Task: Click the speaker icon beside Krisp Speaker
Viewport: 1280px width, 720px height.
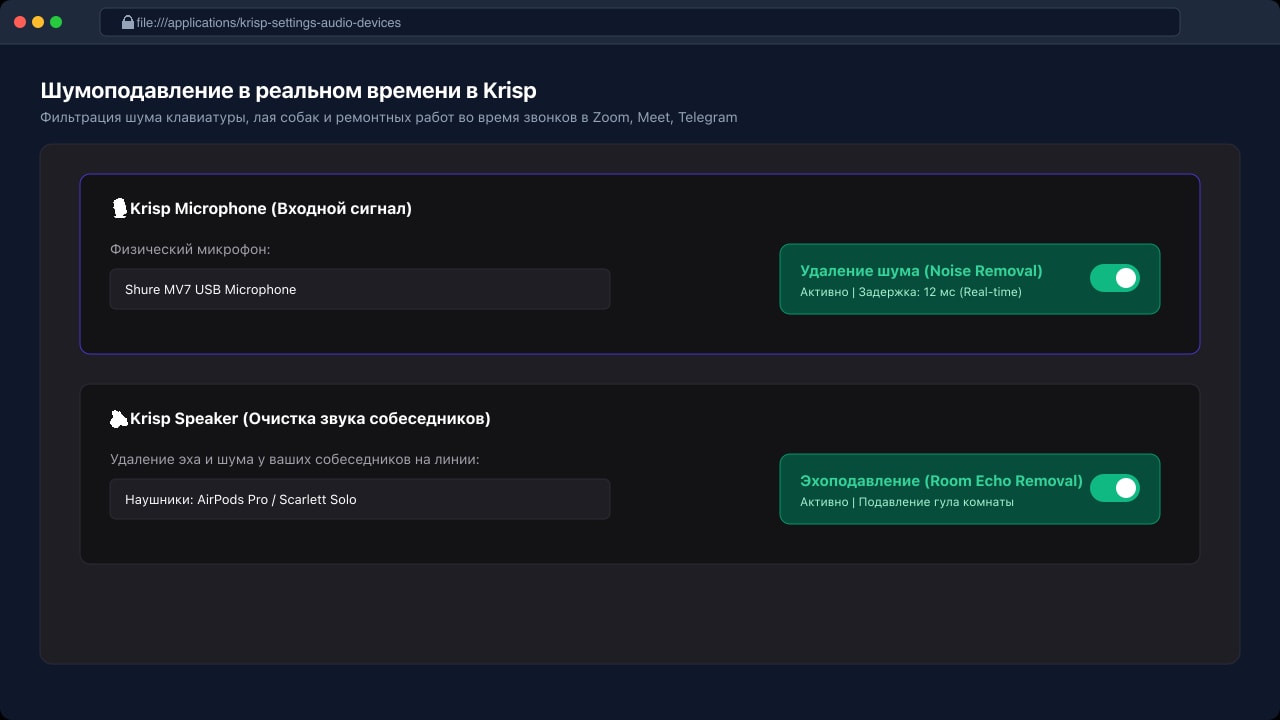Action: (x=119, y=419)
